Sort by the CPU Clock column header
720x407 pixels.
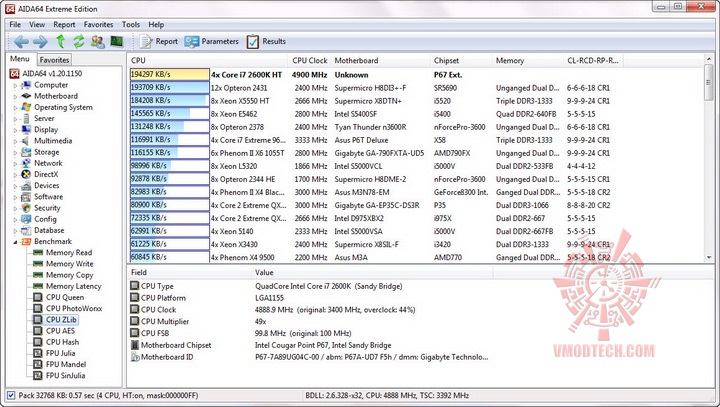click(x=309, y=61)
